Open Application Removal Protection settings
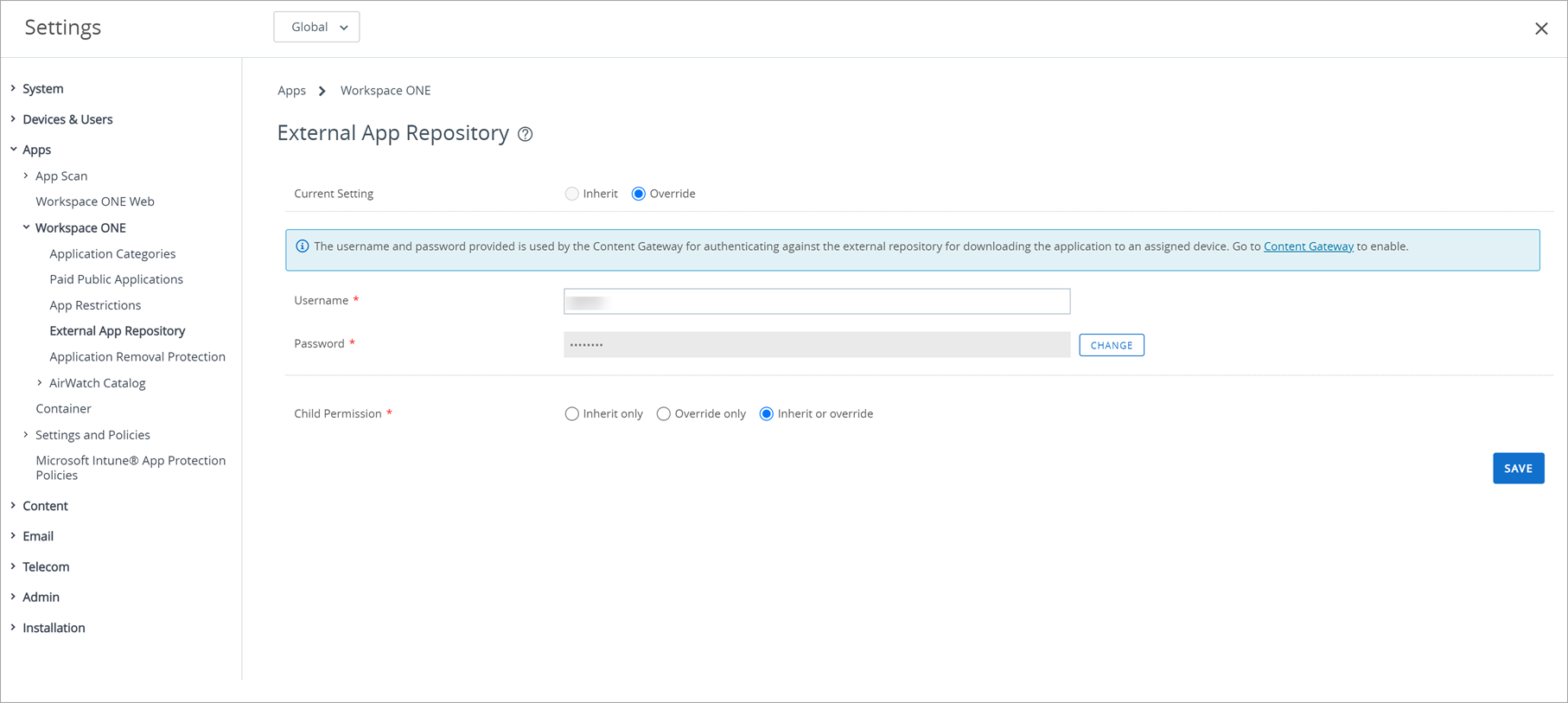The width and height of the screenshot is (1568, 703). 137,356
